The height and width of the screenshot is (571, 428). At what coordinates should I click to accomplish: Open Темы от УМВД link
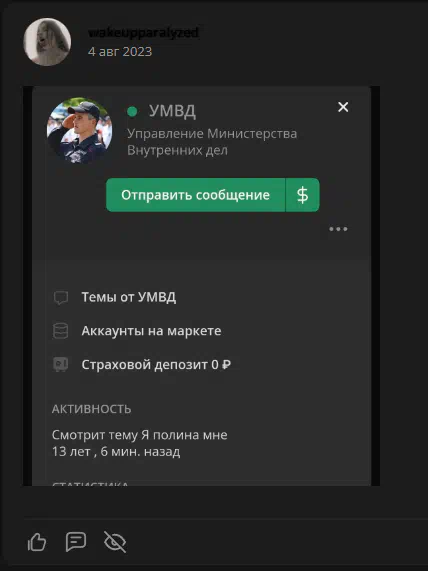click(129, 297)
